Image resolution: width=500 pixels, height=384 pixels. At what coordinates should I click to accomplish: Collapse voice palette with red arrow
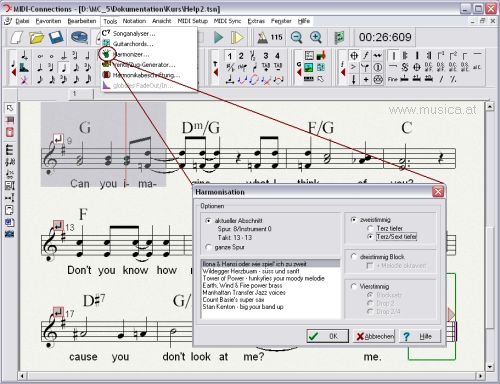click(216, 72)
